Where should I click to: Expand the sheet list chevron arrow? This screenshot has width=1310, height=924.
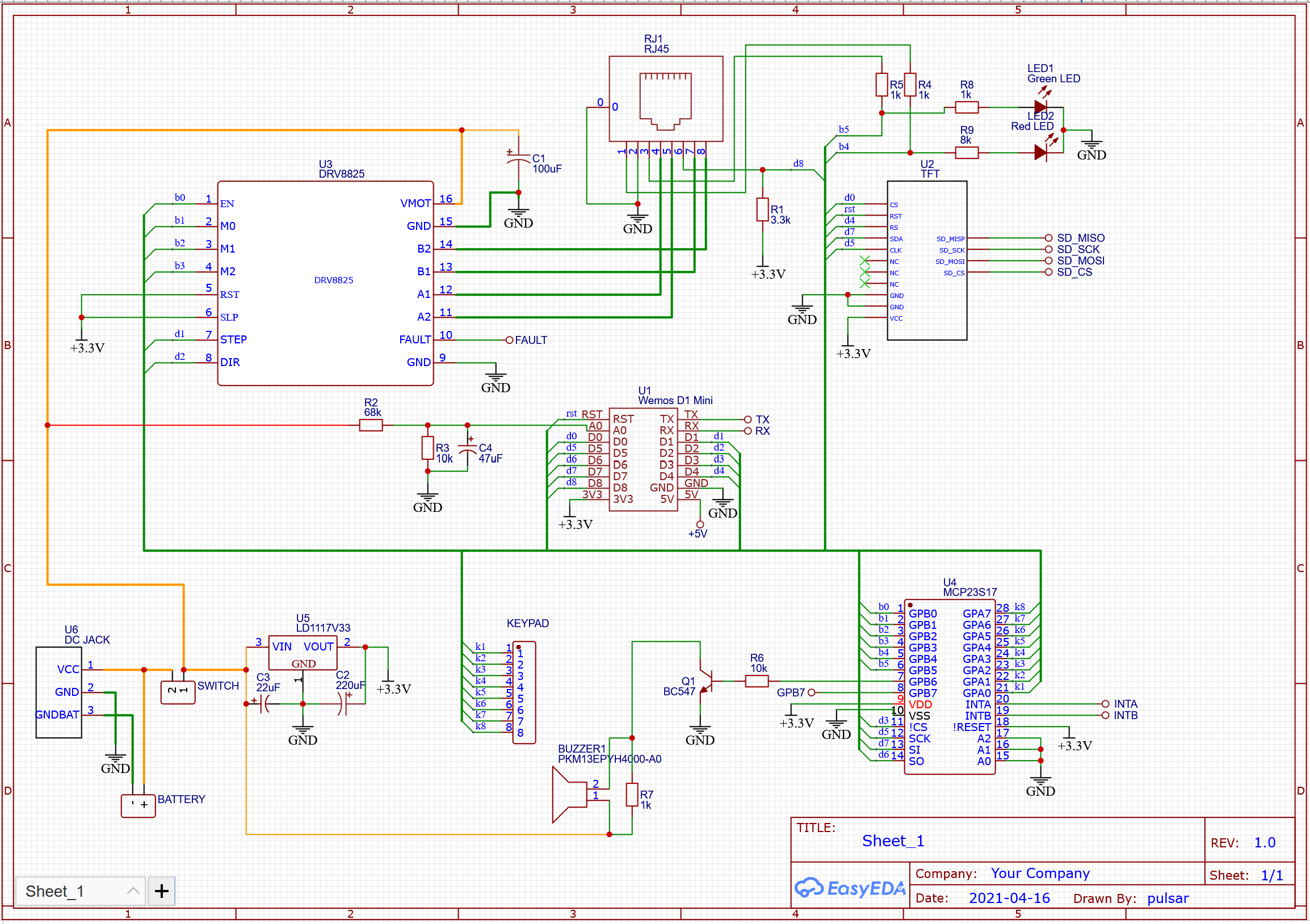133,891
